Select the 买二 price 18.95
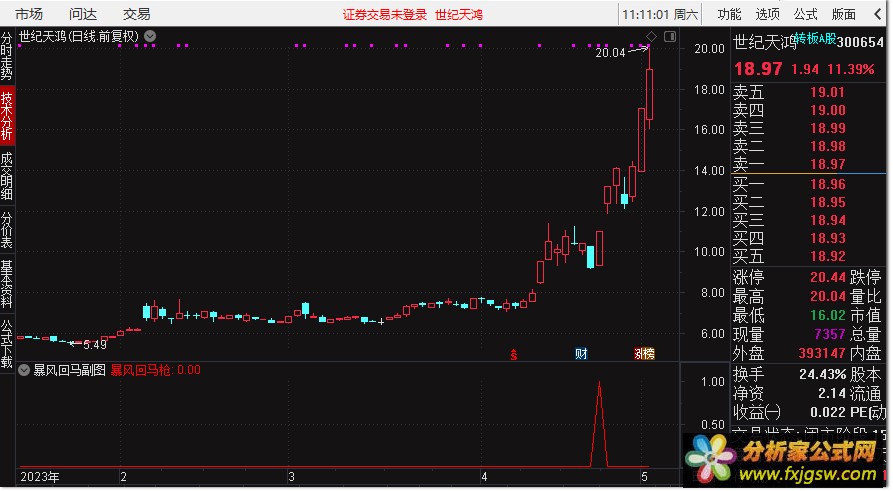The width and height of the screenshot is (893, 491). pyautogui.click(x=828, y=202)
